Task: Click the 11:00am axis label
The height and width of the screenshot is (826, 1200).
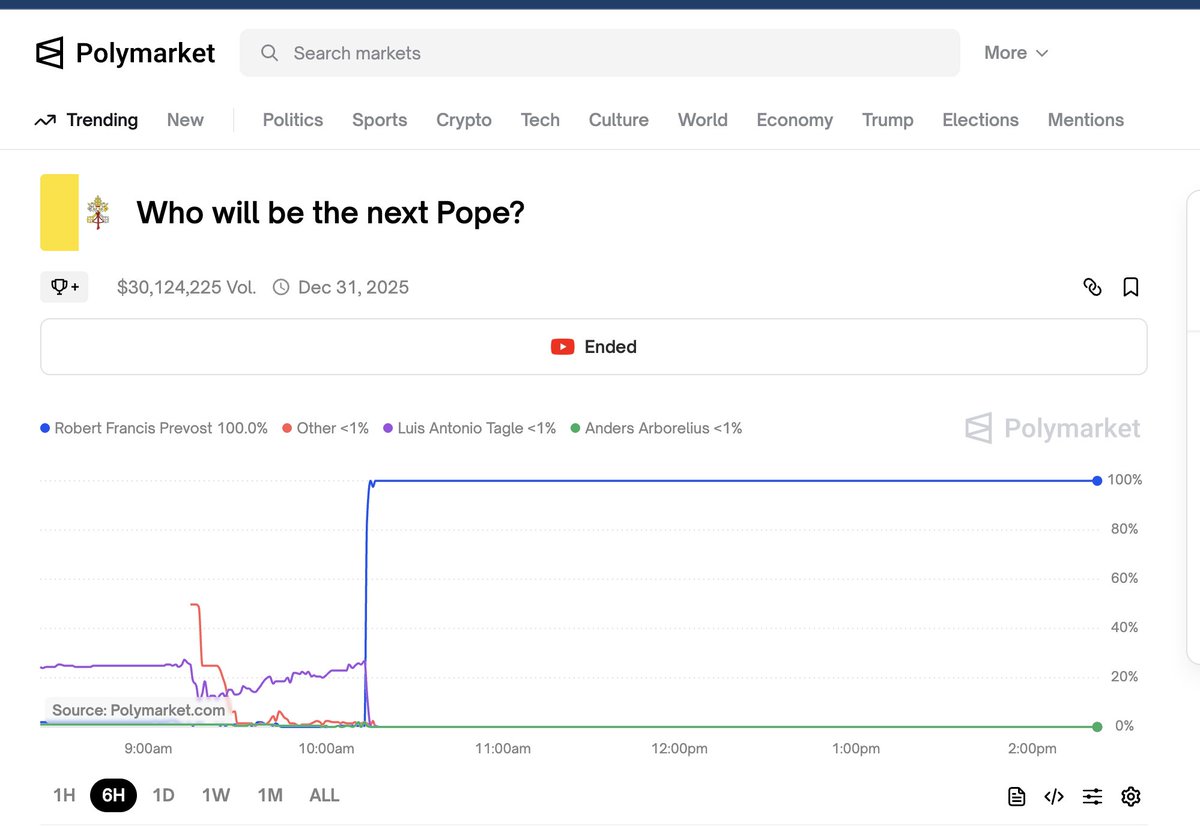Action: tap(502, 749)
